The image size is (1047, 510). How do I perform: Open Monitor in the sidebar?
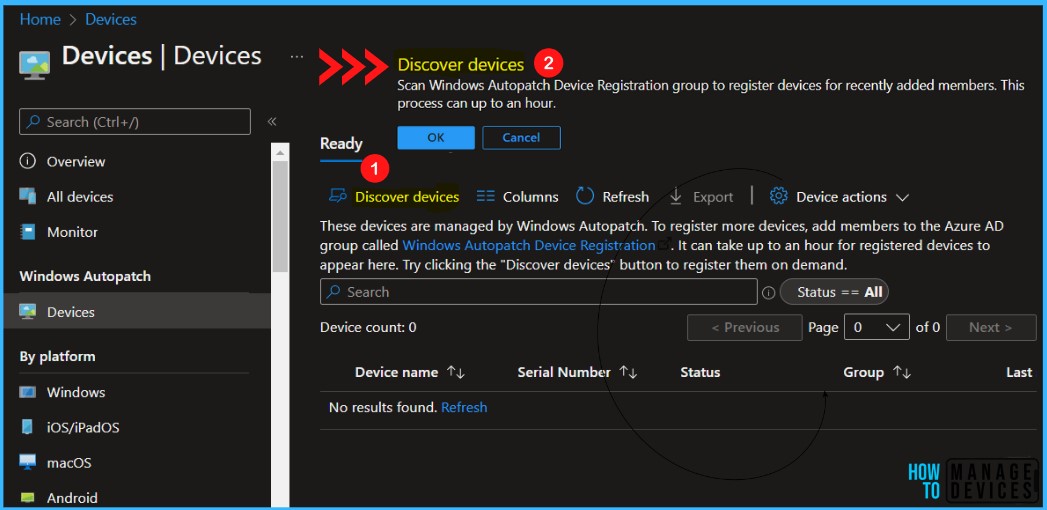72,232
